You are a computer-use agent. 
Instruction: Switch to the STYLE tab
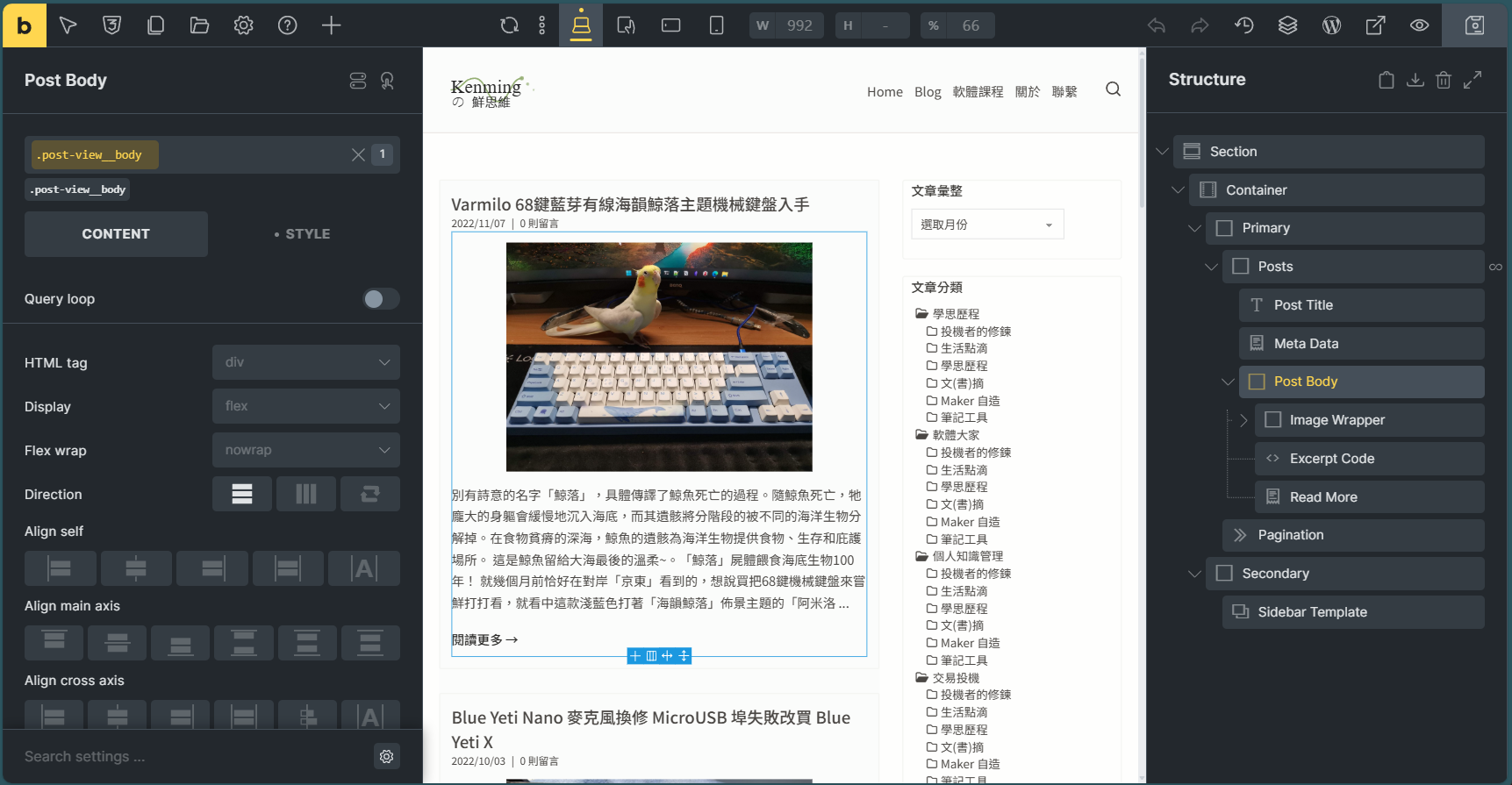[x=303, y=234]
